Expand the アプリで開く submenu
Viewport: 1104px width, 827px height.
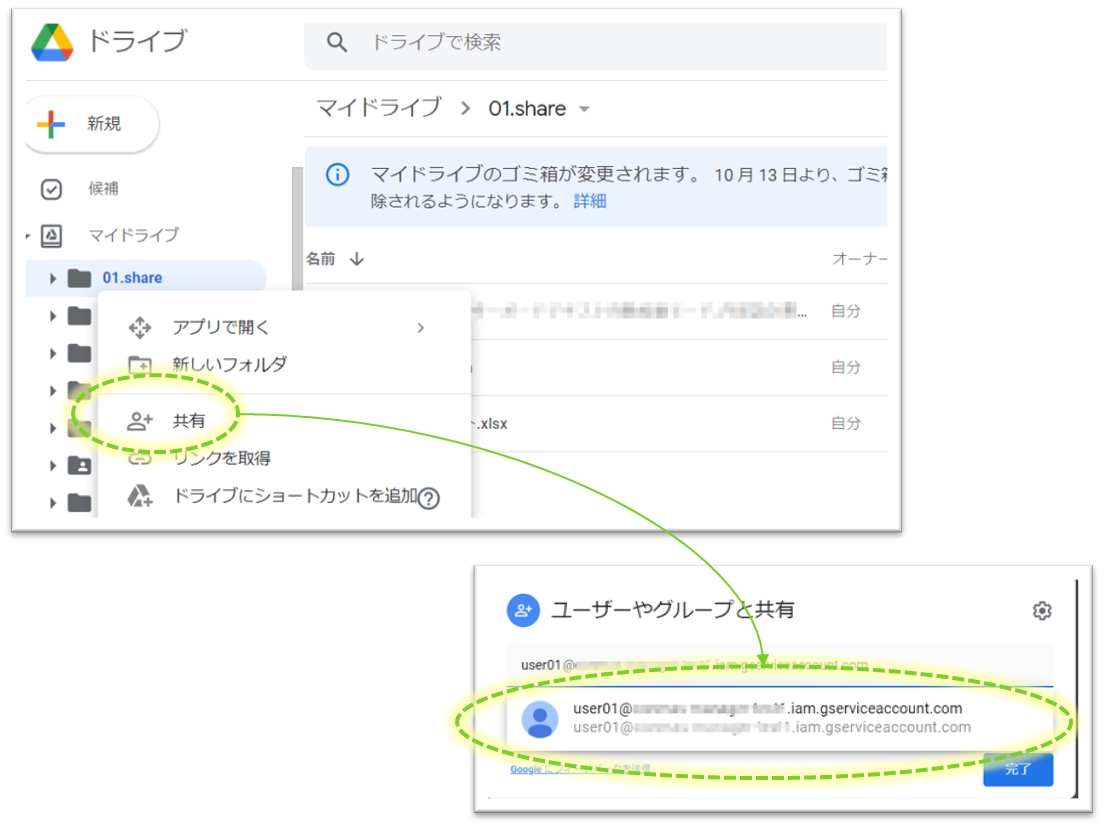[420, 327]
